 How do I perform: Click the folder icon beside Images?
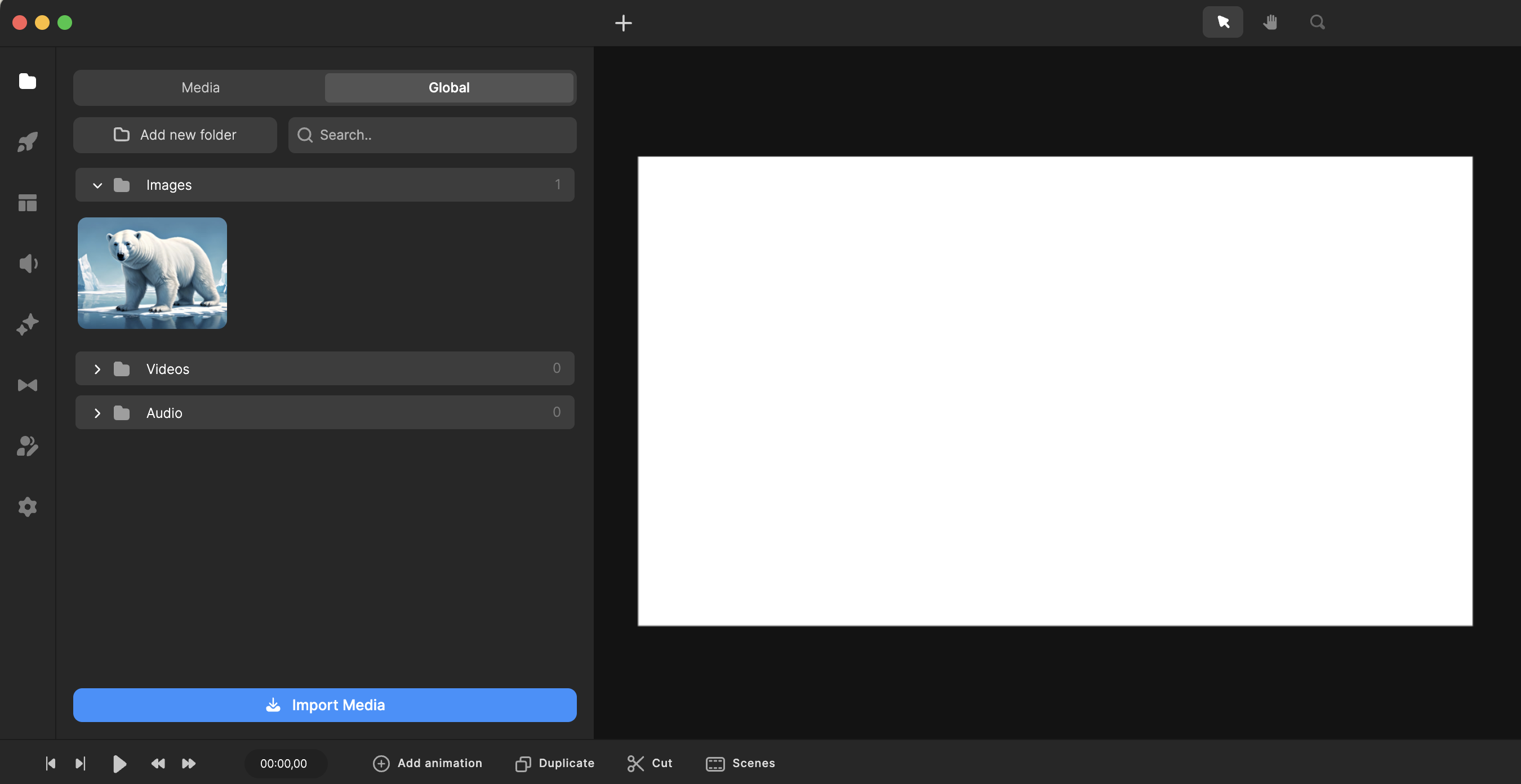[x=122, y=185]
